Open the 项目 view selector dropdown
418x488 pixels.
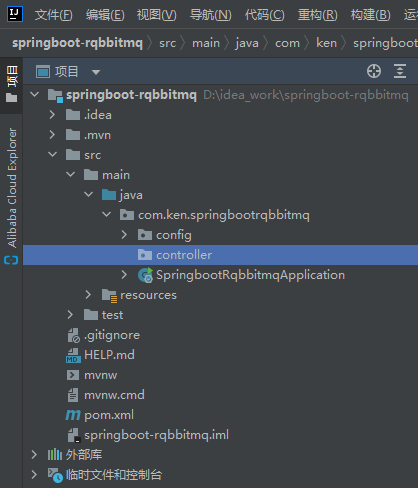click(x=96, y=72)
